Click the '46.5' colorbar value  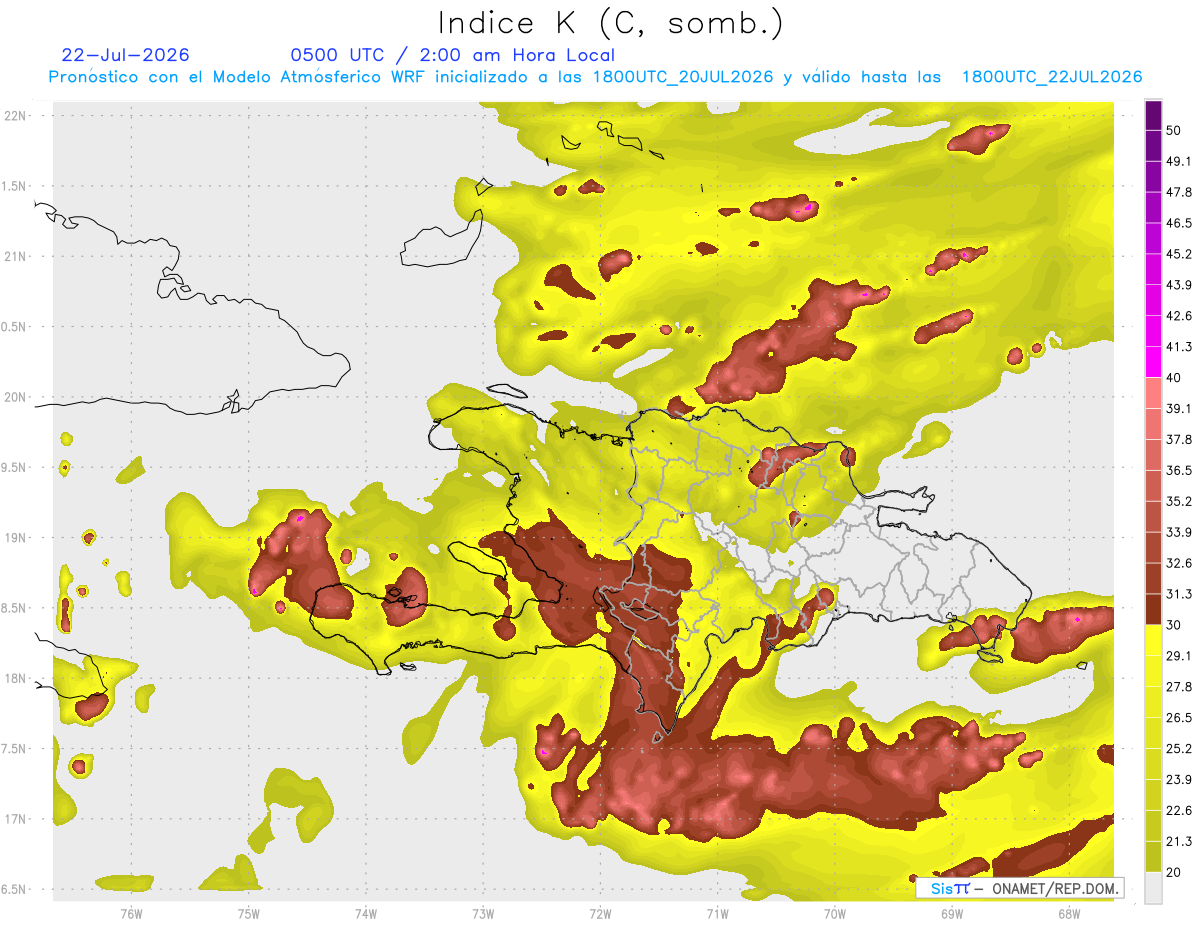pyautogui.click(x=1178, y=223)
